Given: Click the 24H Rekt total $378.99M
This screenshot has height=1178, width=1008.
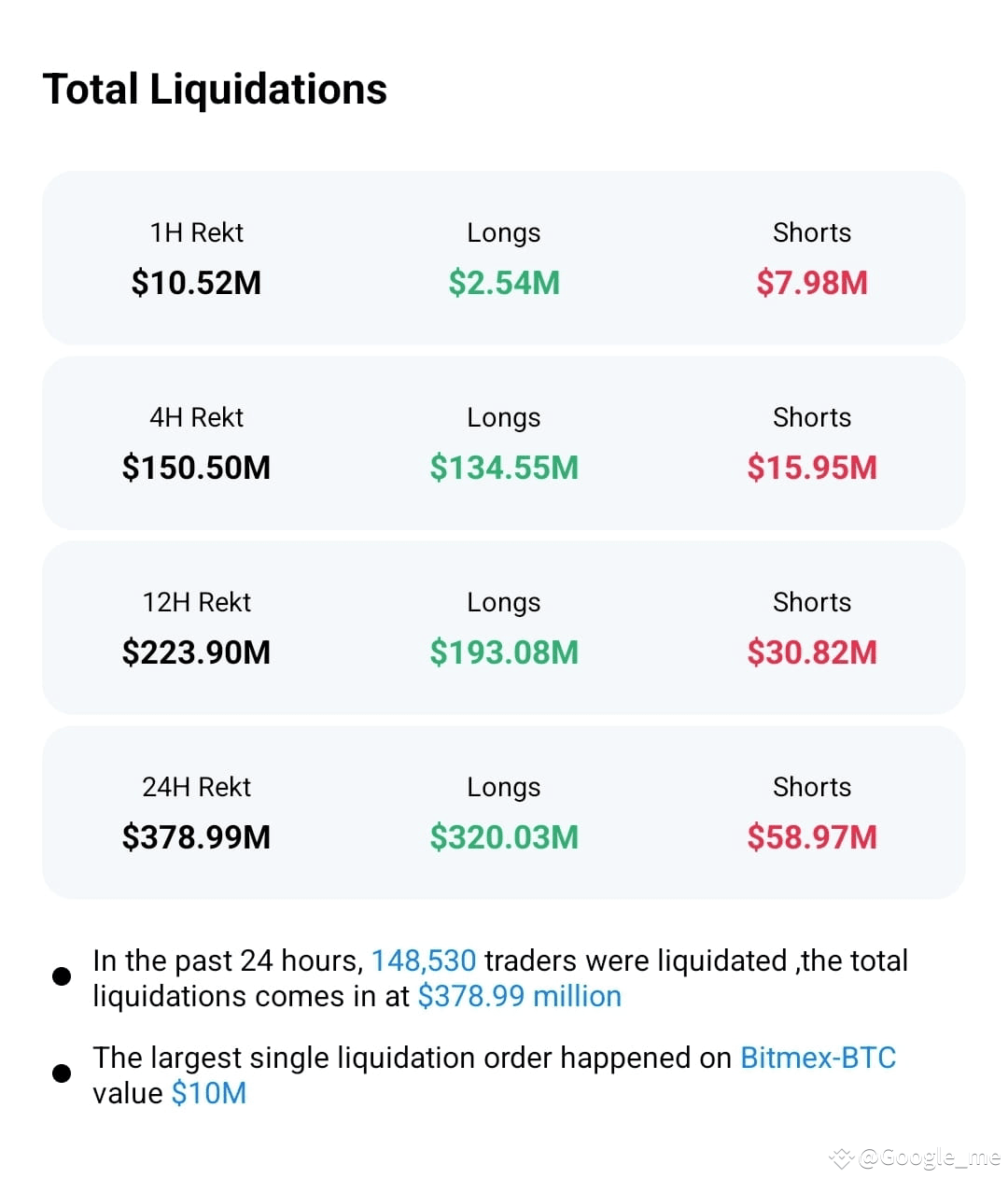Looking at the screenshot, I should click(x=196, y=837).
